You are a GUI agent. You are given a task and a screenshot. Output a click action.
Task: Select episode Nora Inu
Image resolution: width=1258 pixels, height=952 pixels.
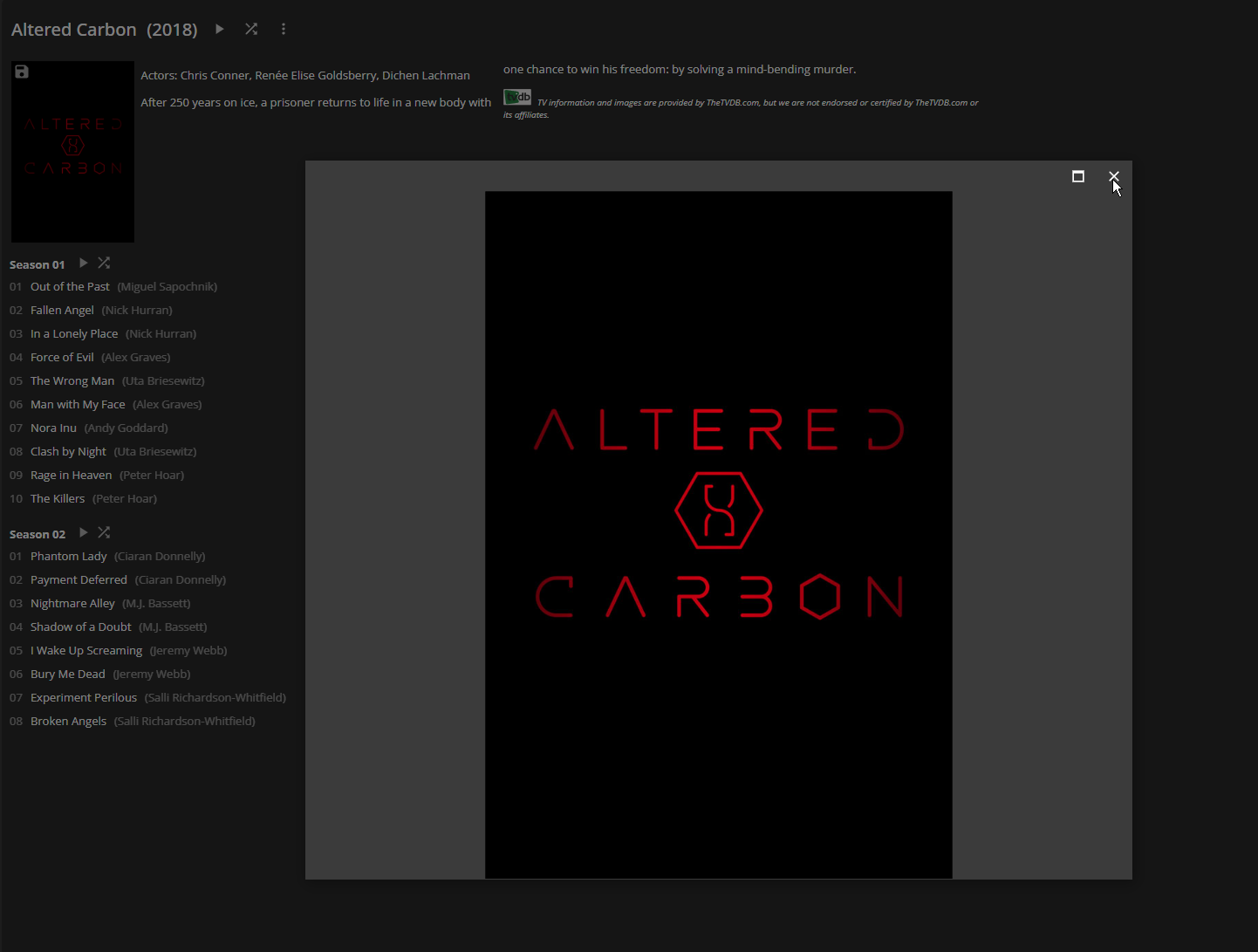[x=53, y=428]
